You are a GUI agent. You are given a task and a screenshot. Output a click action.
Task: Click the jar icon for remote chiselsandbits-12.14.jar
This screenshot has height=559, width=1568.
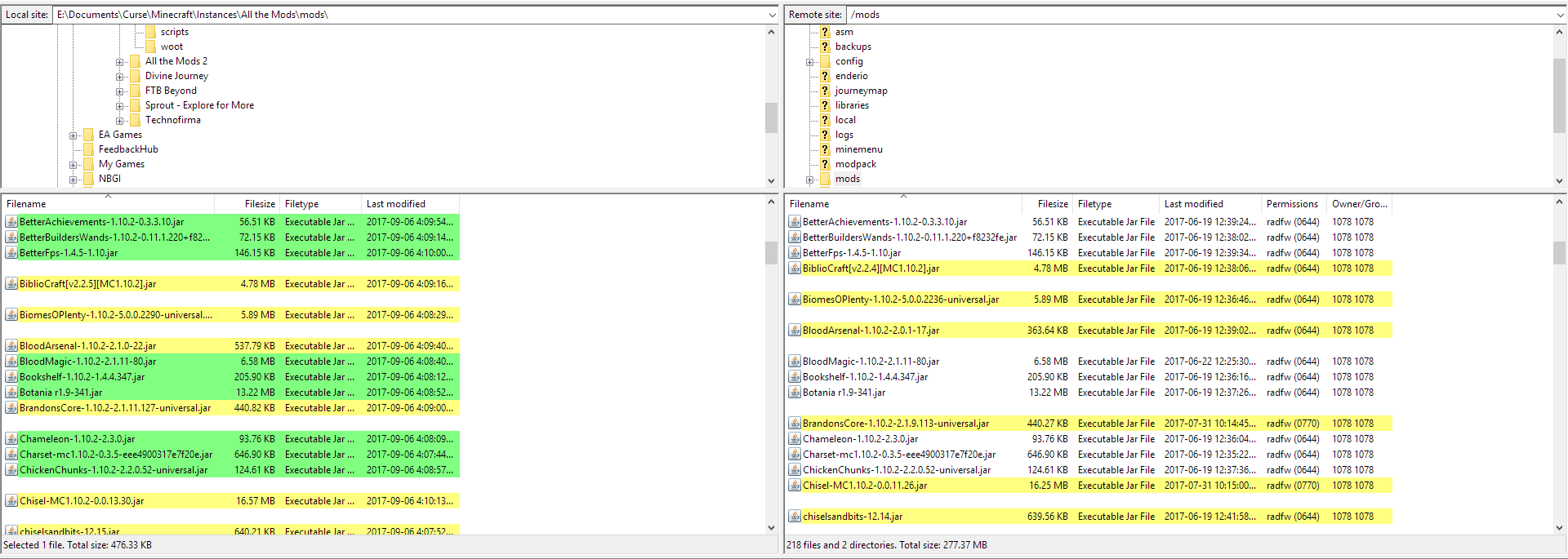tap(794, 517)
